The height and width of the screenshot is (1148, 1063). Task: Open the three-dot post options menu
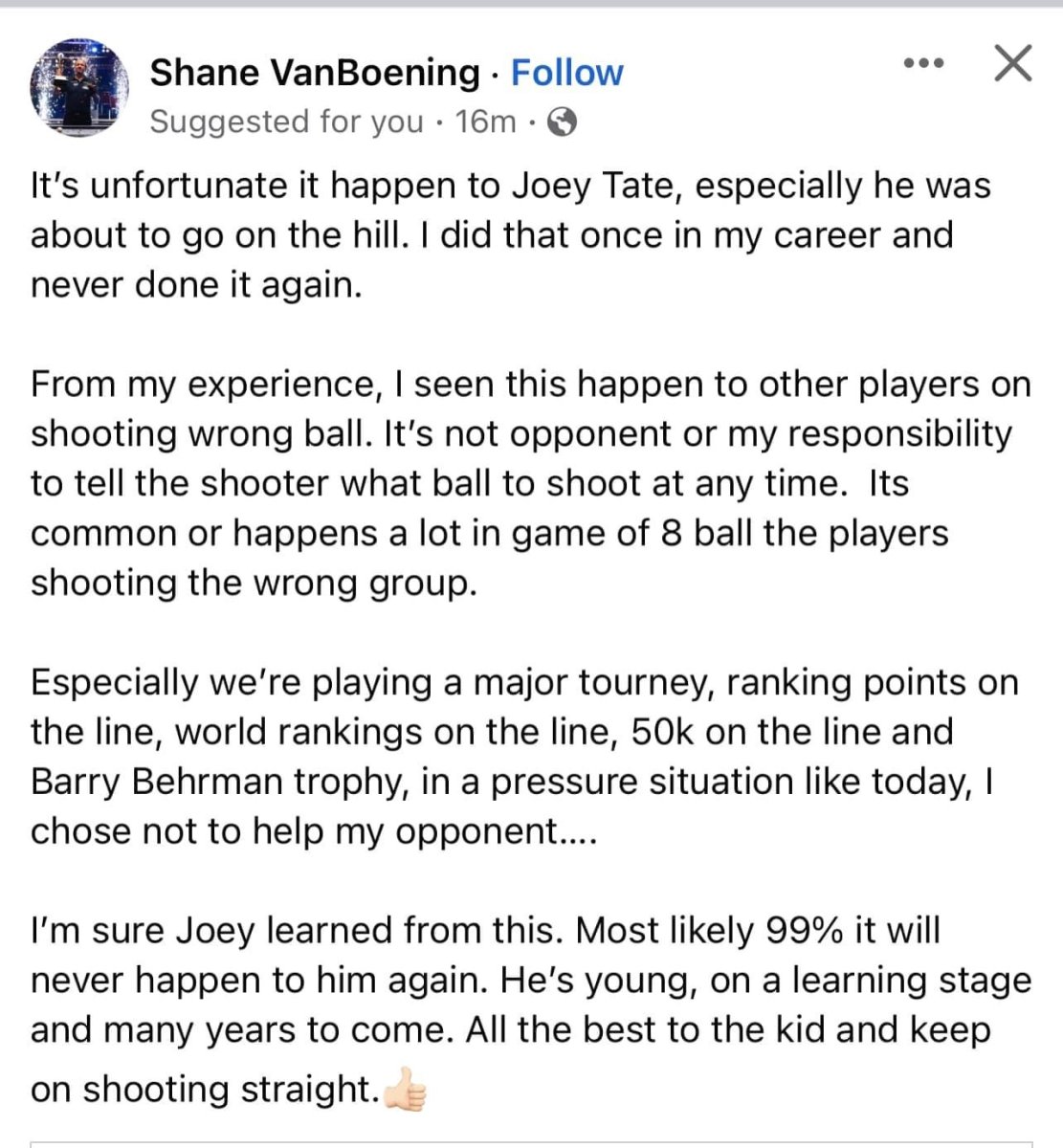point(923,64)
